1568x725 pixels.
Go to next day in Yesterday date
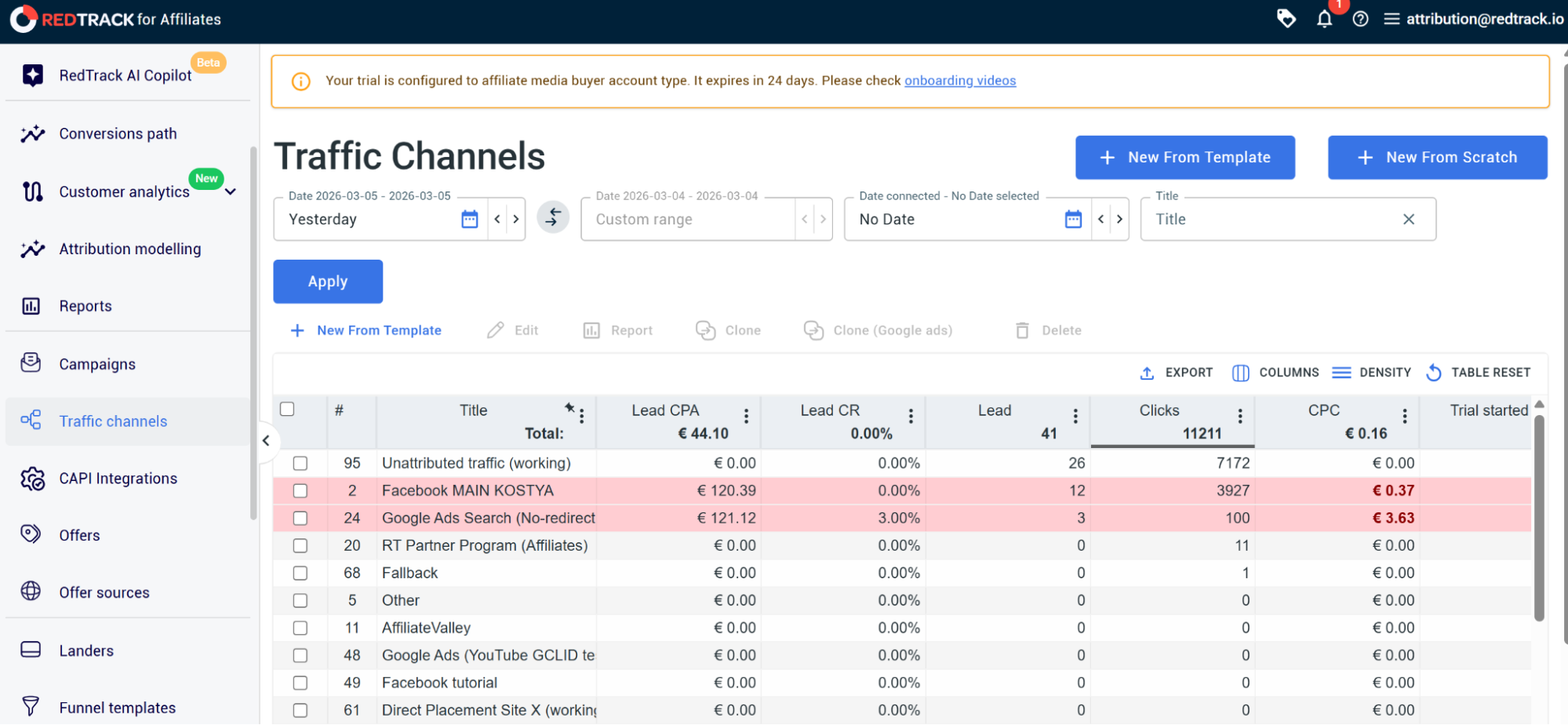tap(515, 219)
